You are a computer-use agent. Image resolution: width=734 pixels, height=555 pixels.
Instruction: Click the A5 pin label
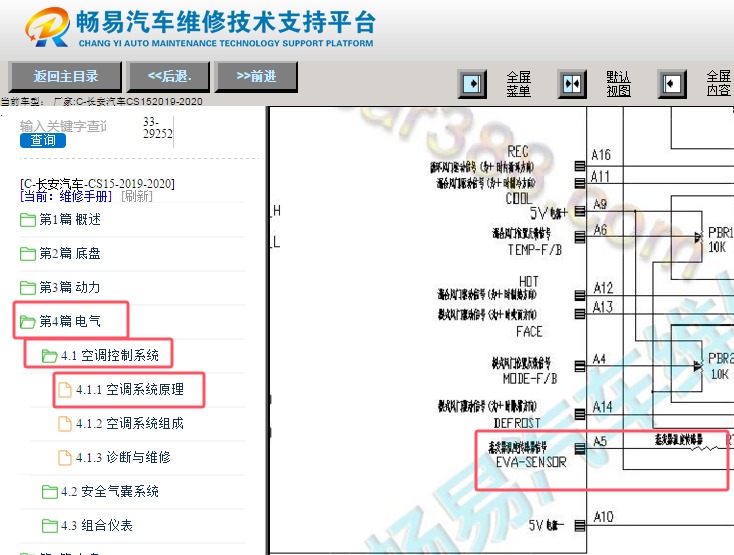600,441
